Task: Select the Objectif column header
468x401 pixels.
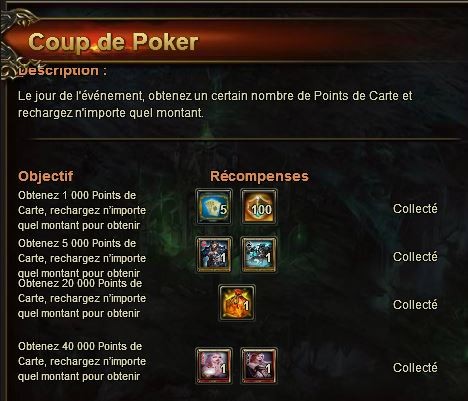Action: (46, 176)
